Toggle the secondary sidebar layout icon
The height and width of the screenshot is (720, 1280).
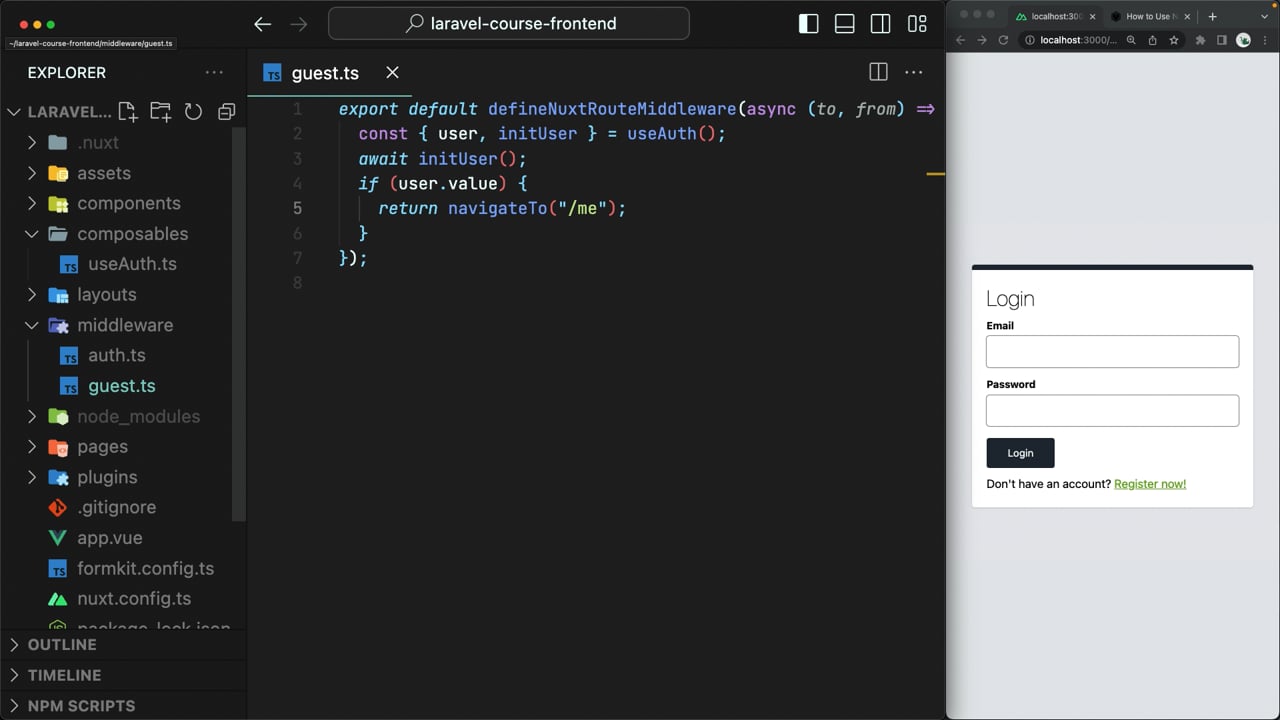881,24
